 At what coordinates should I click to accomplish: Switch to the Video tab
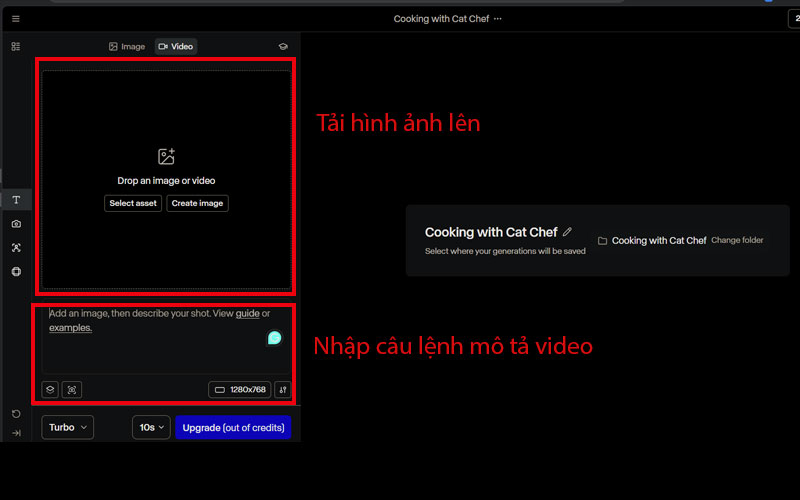176,46
